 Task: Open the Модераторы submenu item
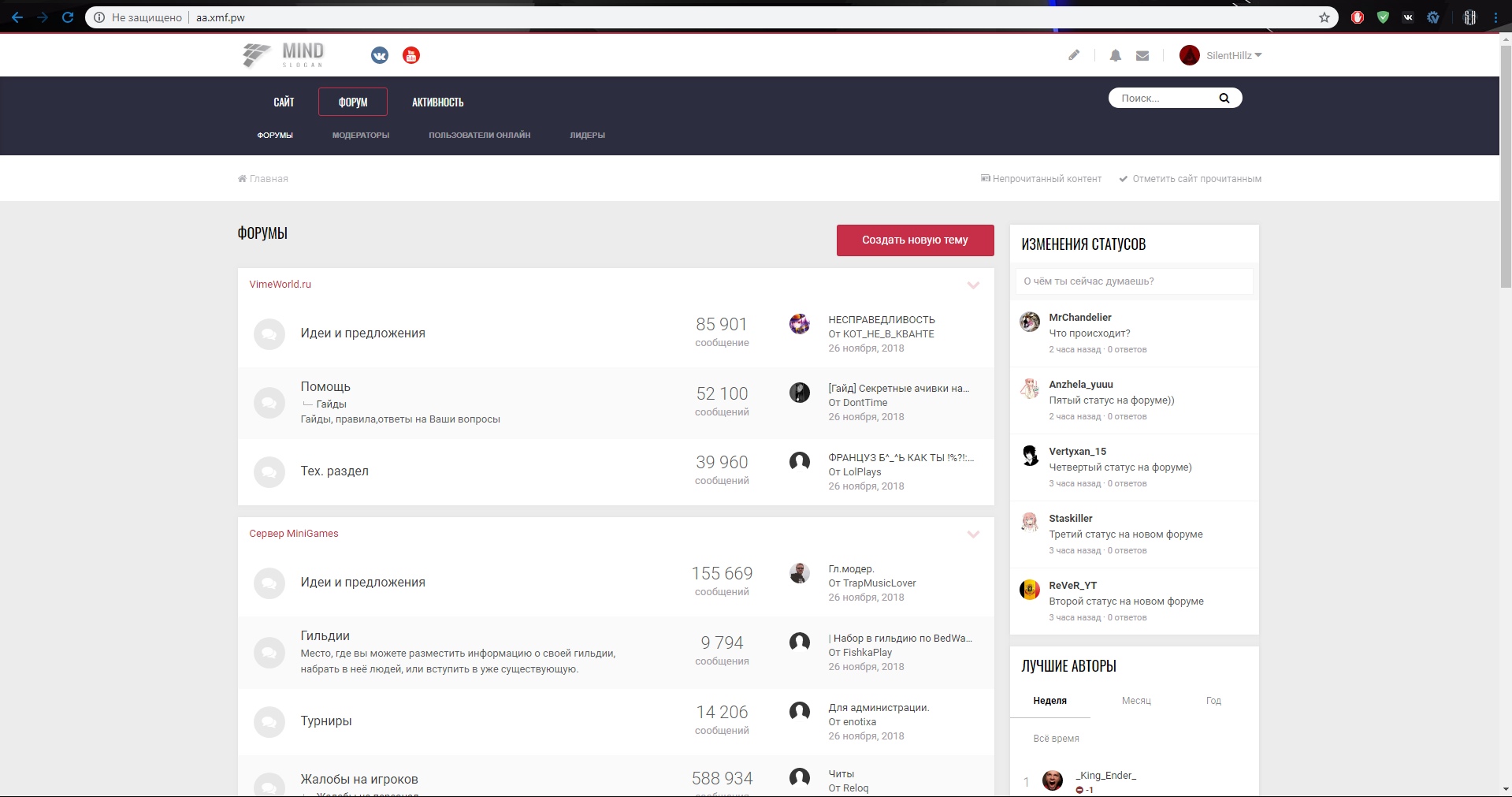(360, 135)
